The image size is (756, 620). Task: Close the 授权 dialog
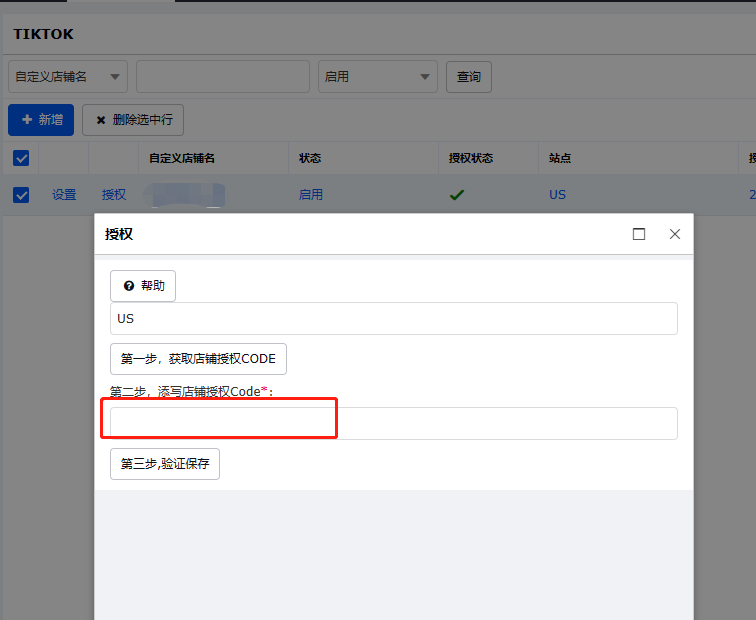click(x=675, y=234)
